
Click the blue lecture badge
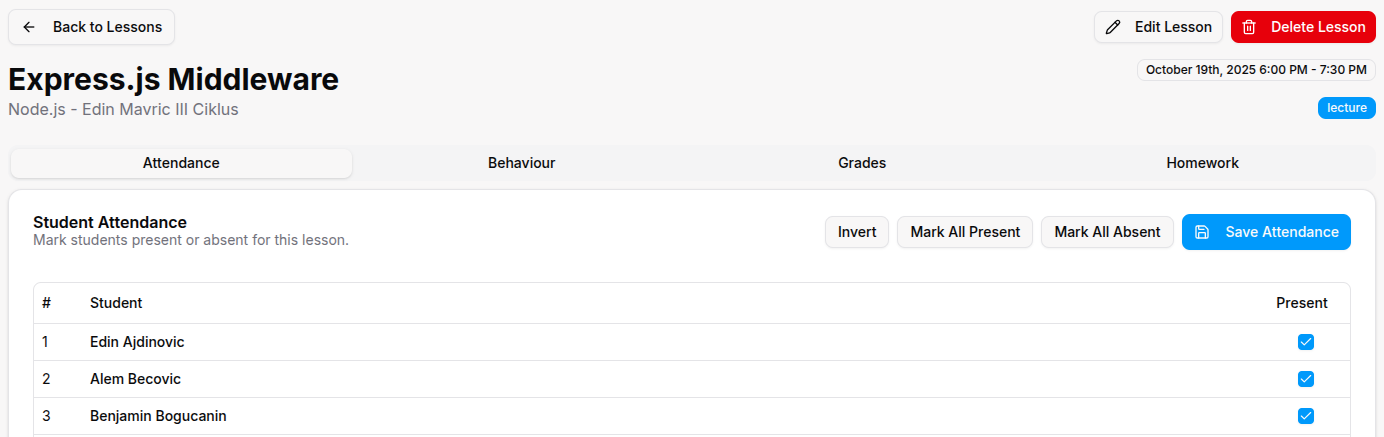pyautogui.click(x=1346, y=108)
